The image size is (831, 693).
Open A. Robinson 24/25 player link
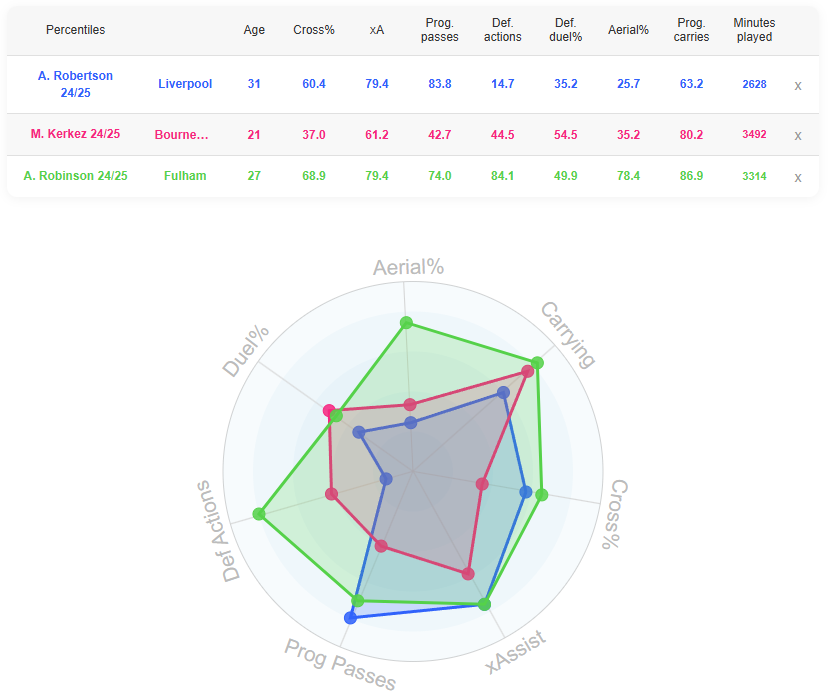pos(75,176)
